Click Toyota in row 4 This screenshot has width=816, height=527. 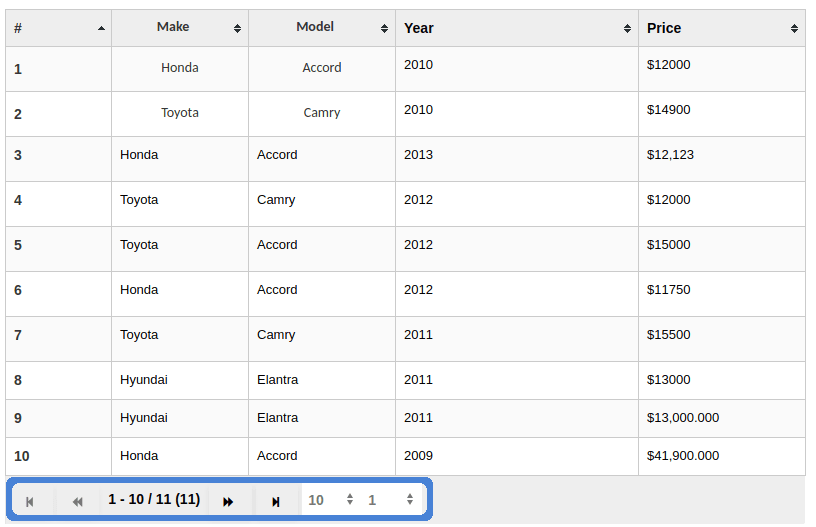[139, 200]
